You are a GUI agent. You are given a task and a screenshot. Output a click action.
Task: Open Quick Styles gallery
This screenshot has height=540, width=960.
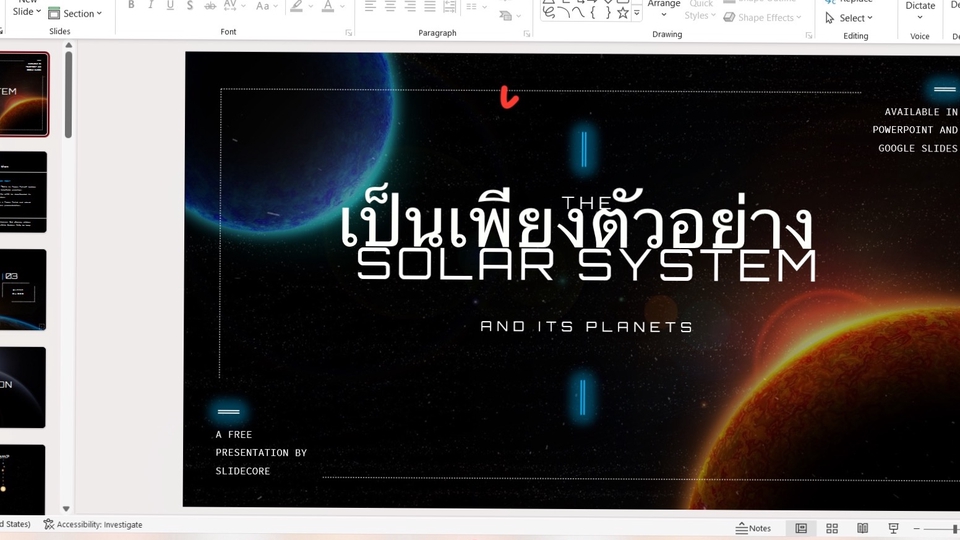tap(700, 10)
